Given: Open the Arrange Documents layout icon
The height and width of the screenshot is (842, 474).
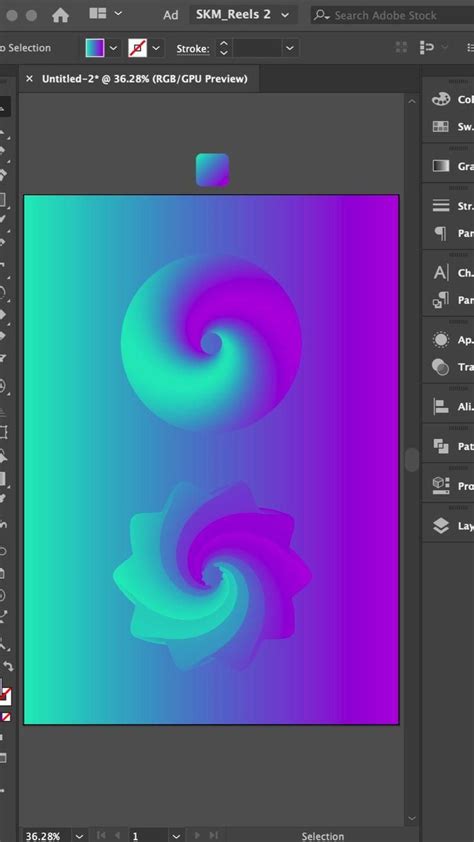Looking at the screenshot, I should point(98,13).
